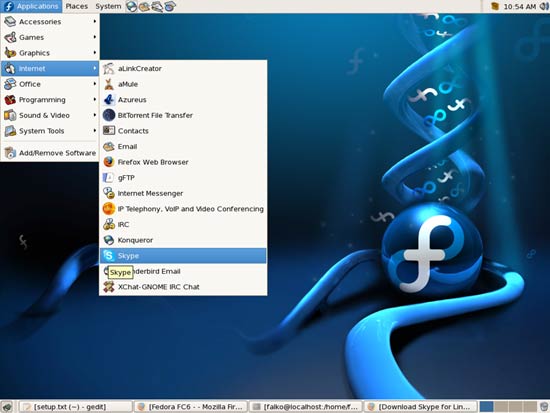Expand the System Tools submenu

(50, 131)
